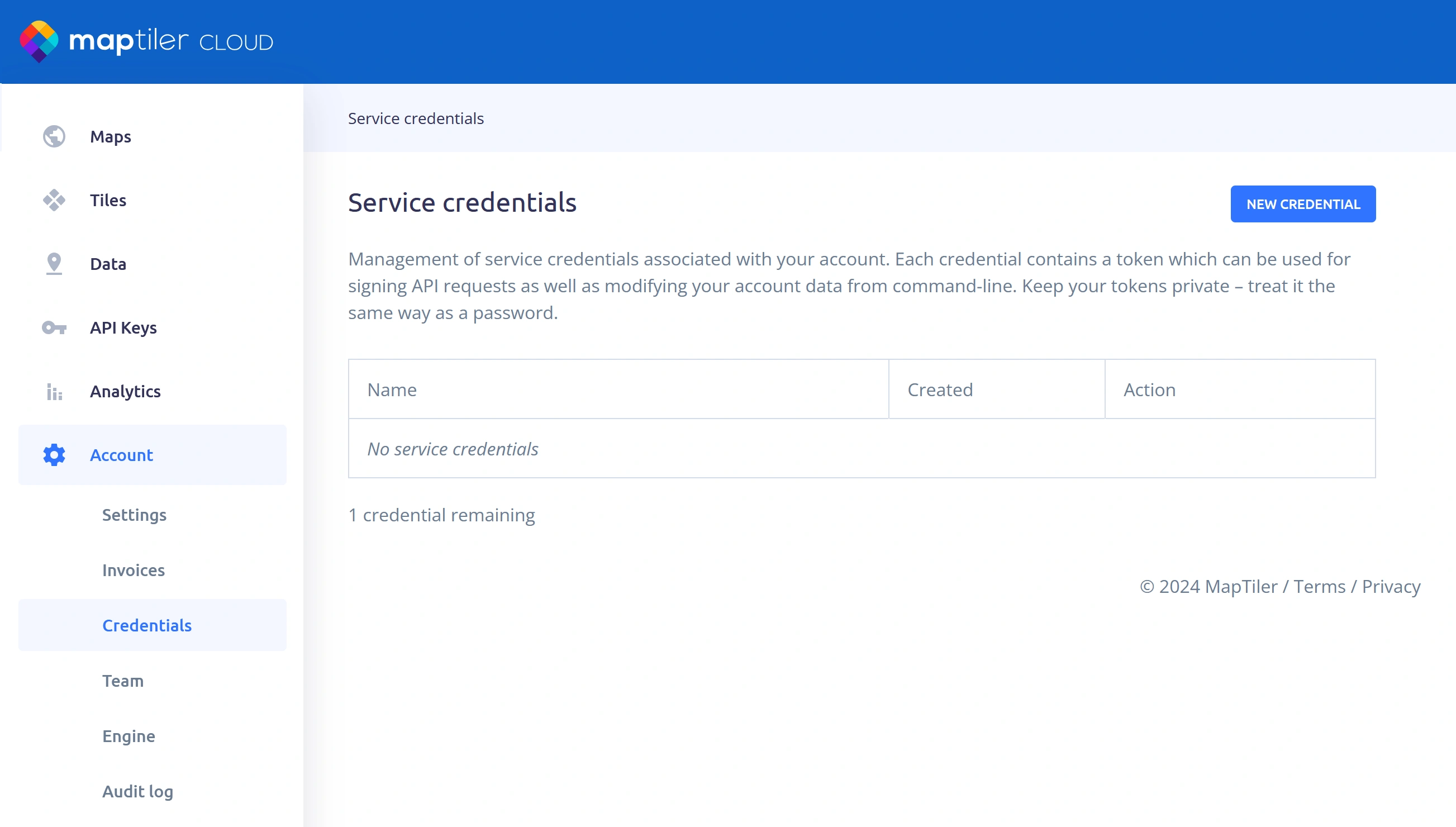This screenshot has height=827, width=1456.
Task: Open the Invoices page
Action: click(134, 570)
